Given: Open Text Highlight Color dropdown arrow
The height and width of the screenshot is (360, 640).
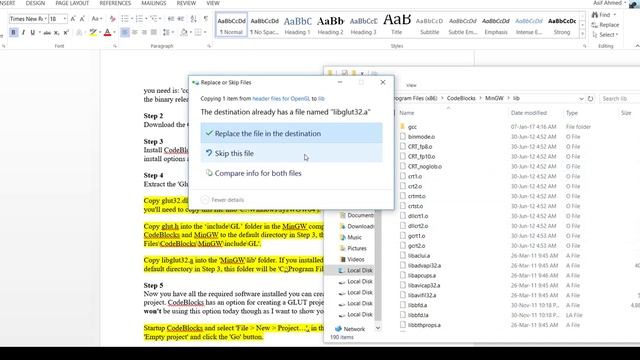Looking at the screenshot, I should tap(100, 32).
